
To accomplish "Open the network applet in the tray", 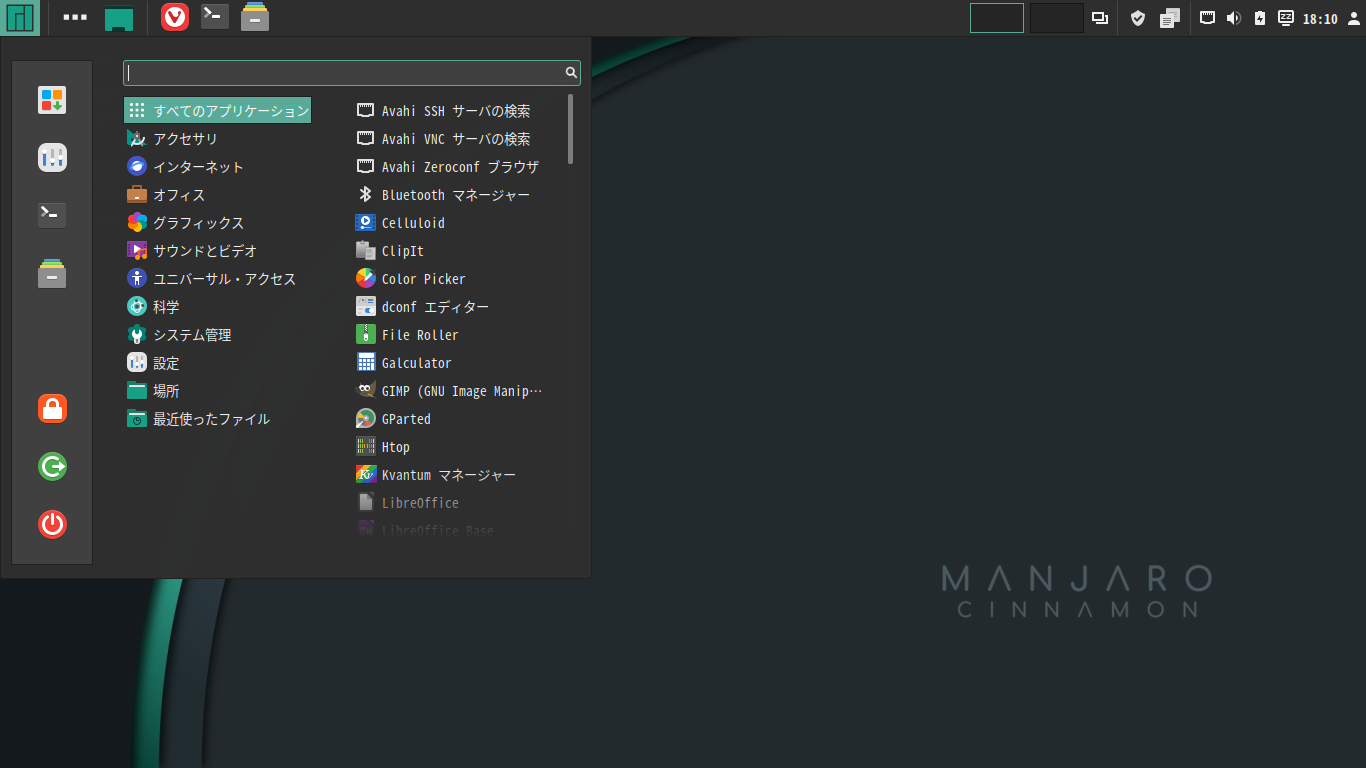I will click(x=1208, y=18).
